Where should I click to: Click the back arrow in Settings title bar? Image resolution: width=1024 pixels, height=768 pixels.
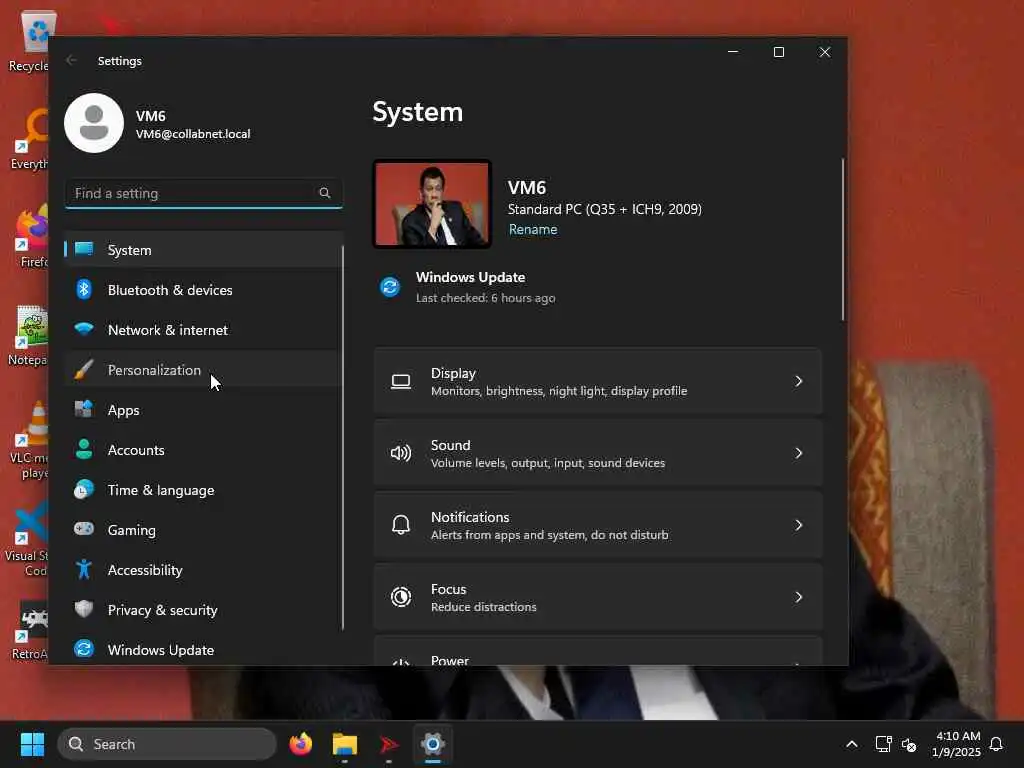click(x=71, y=61)
